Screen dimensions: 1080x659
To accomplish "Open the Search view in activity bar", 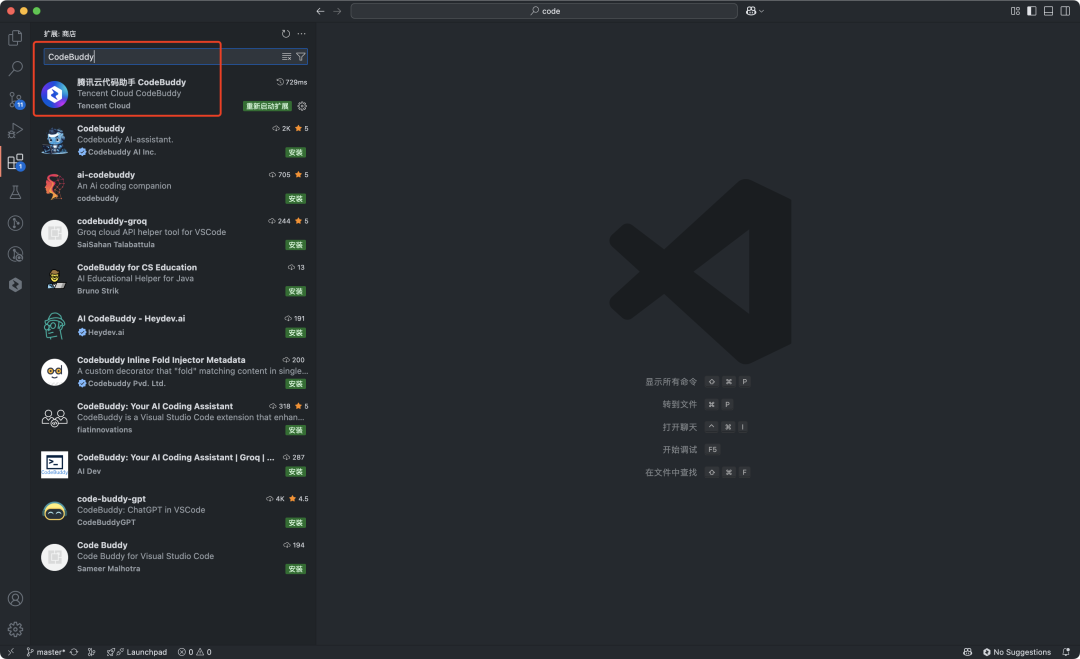I will pos(15,68).
